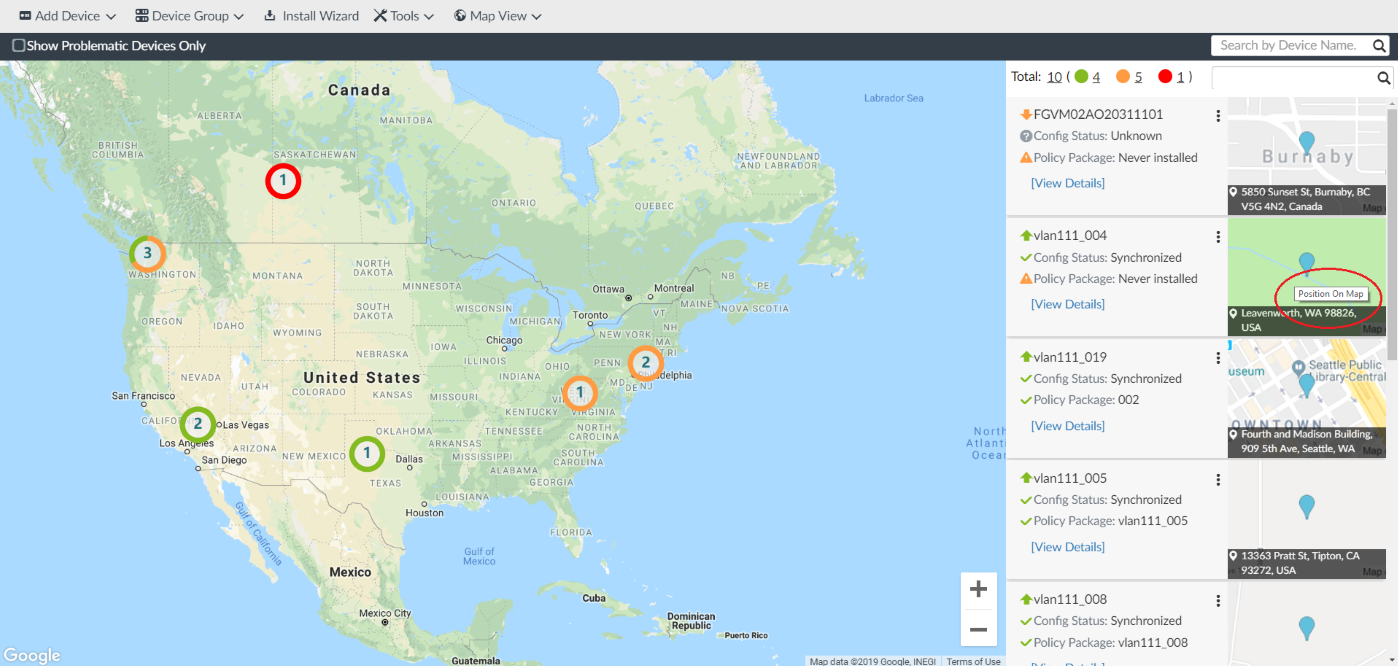Open the options menu for vlan111_019
The height and width of the screenshot is (666, 1398).
point(1217,357)
